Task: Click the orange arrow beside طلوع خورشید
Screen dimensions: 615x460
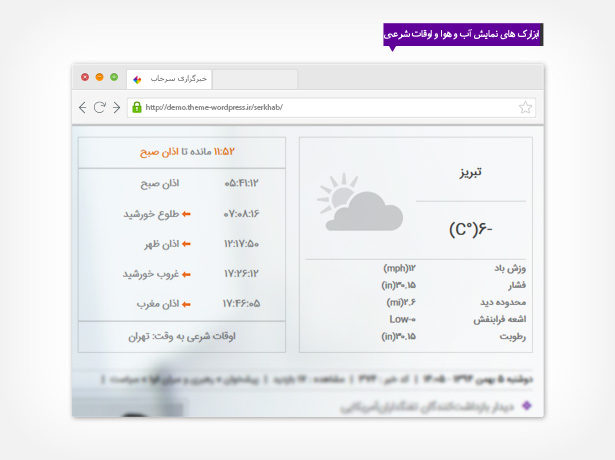Action: point(186,214)
